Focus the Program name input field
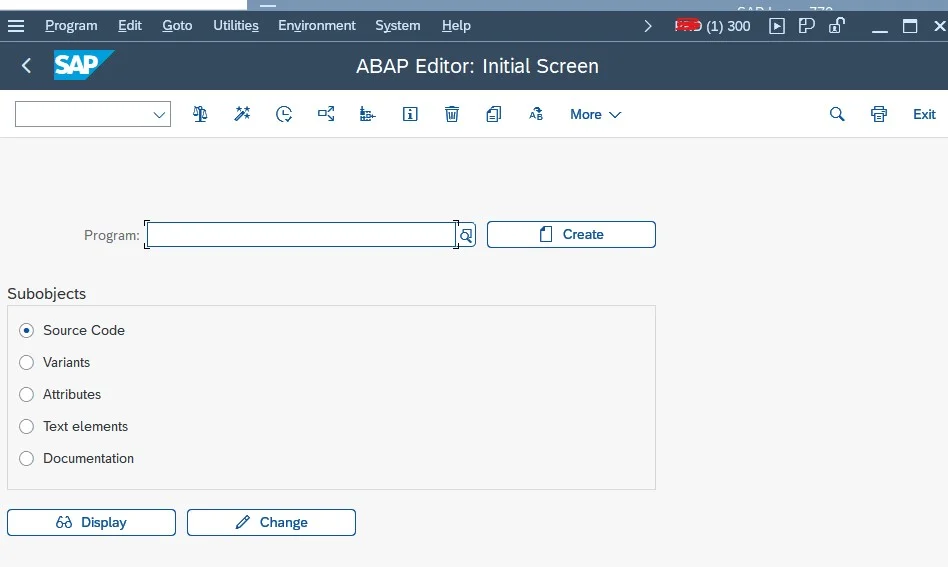 (x=301, y=235)
